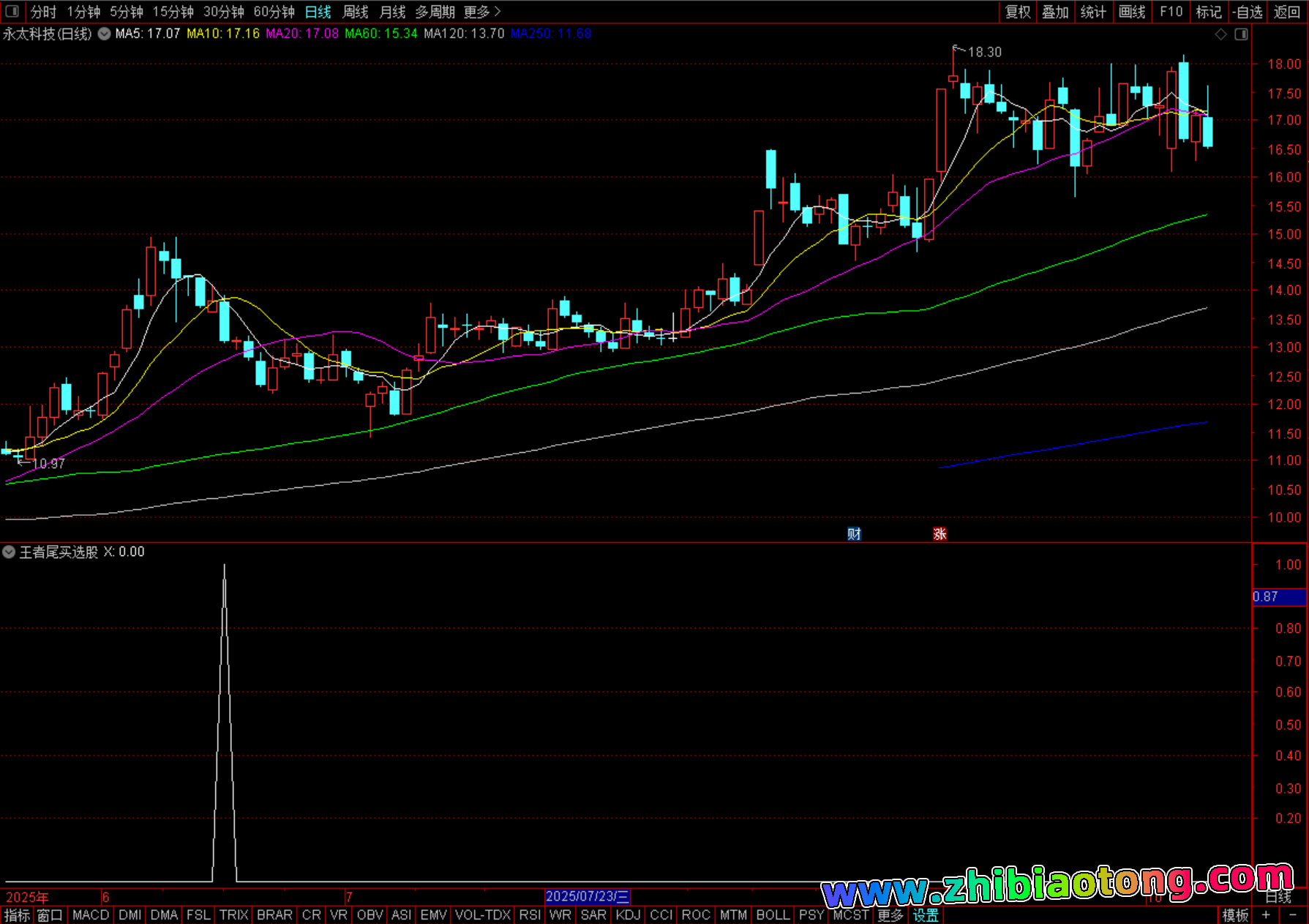
Task: Toggle 窗口 window option in bottom bar
Action: pyautogui.click(x=50, y=915)
